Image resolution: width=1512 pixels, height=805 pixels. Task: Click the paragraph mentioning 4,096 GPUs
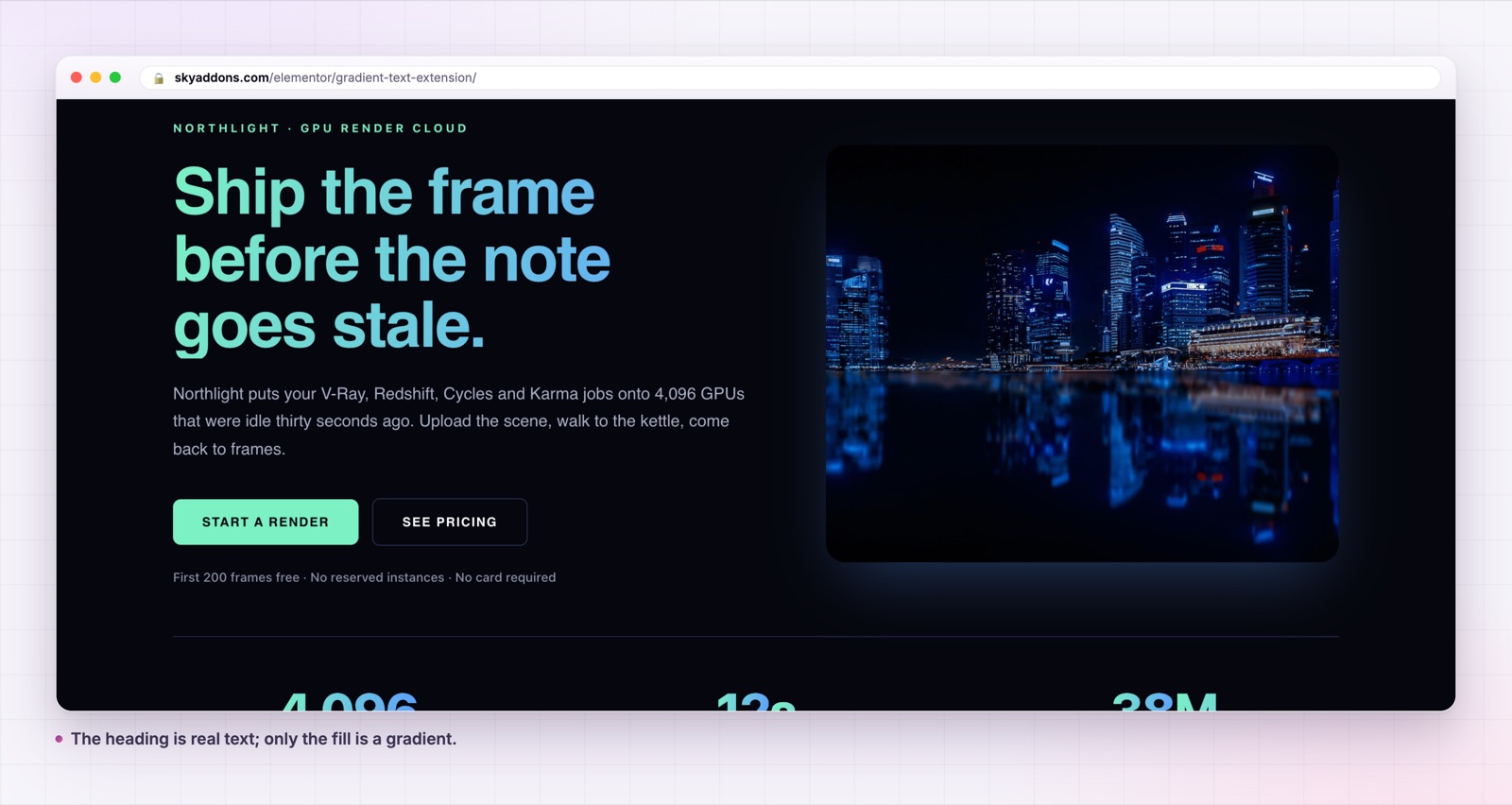coord(458,421)
